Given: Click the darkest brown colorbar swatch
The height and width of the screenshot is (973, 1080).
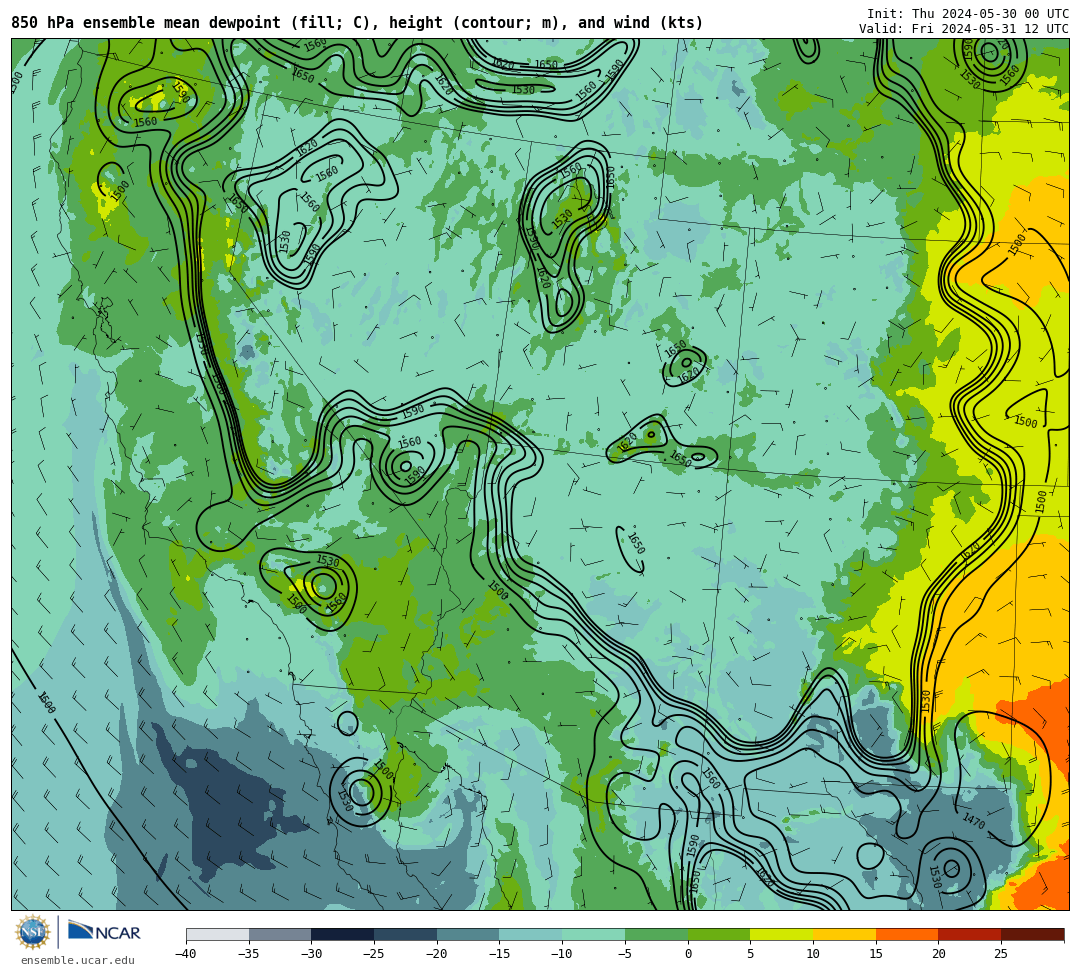Looking at the screenshot, I should pos(1032,934).
